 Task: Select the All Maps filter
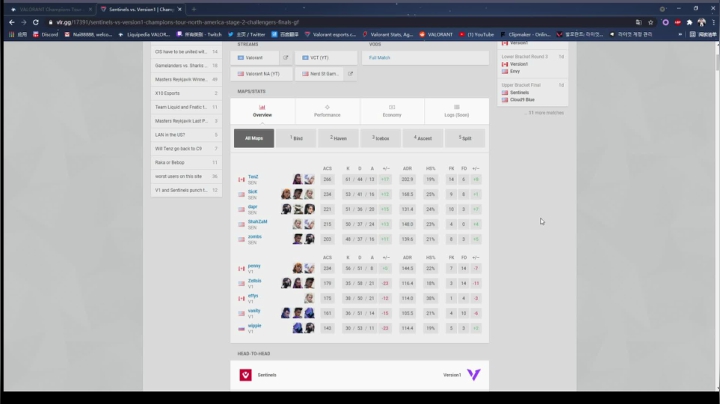tap(254, 138)
